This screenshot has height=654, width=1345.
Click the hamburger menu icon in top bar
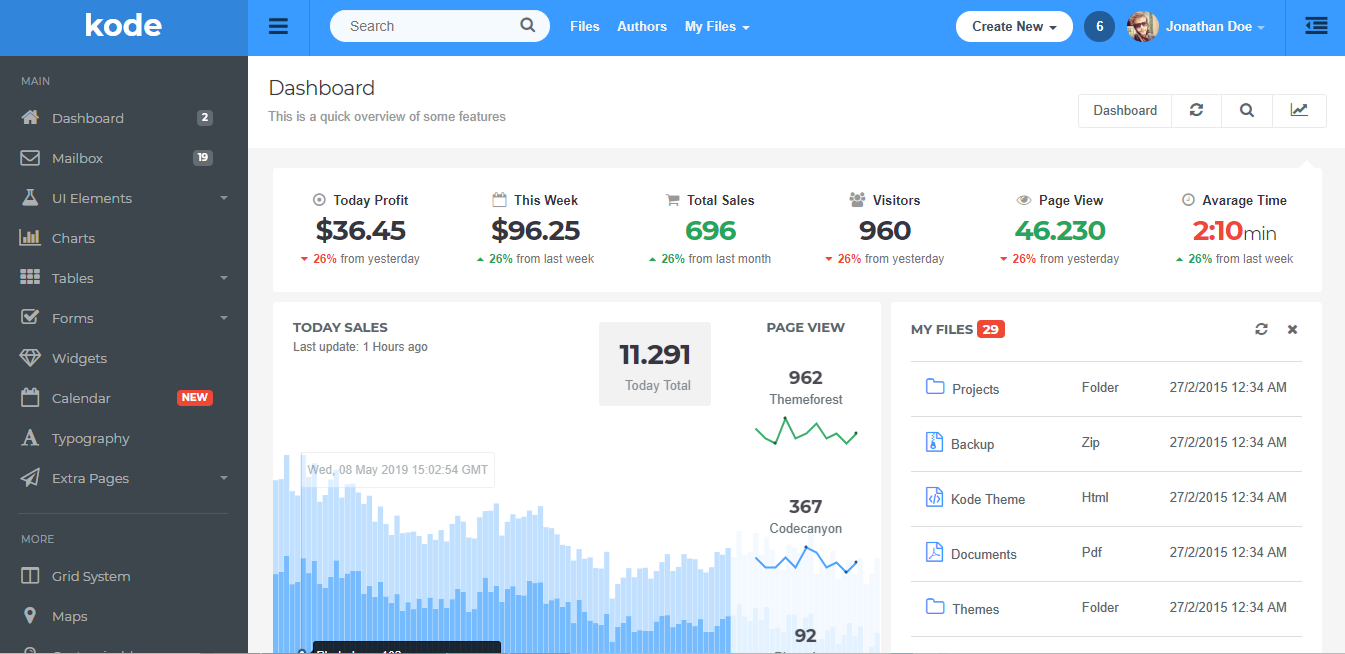[x=278, y=27]
